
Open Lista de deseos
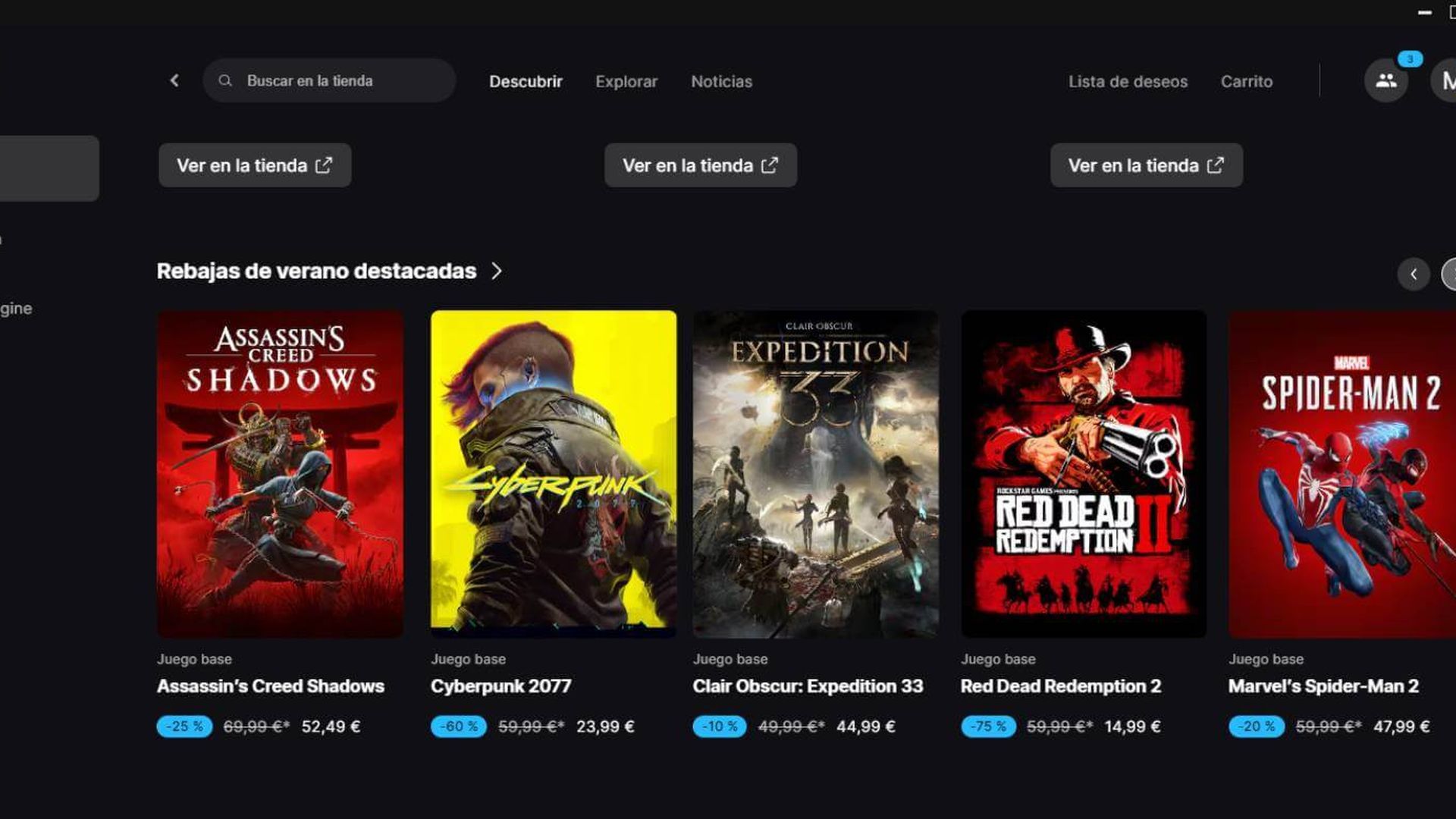coord(1128,81)
